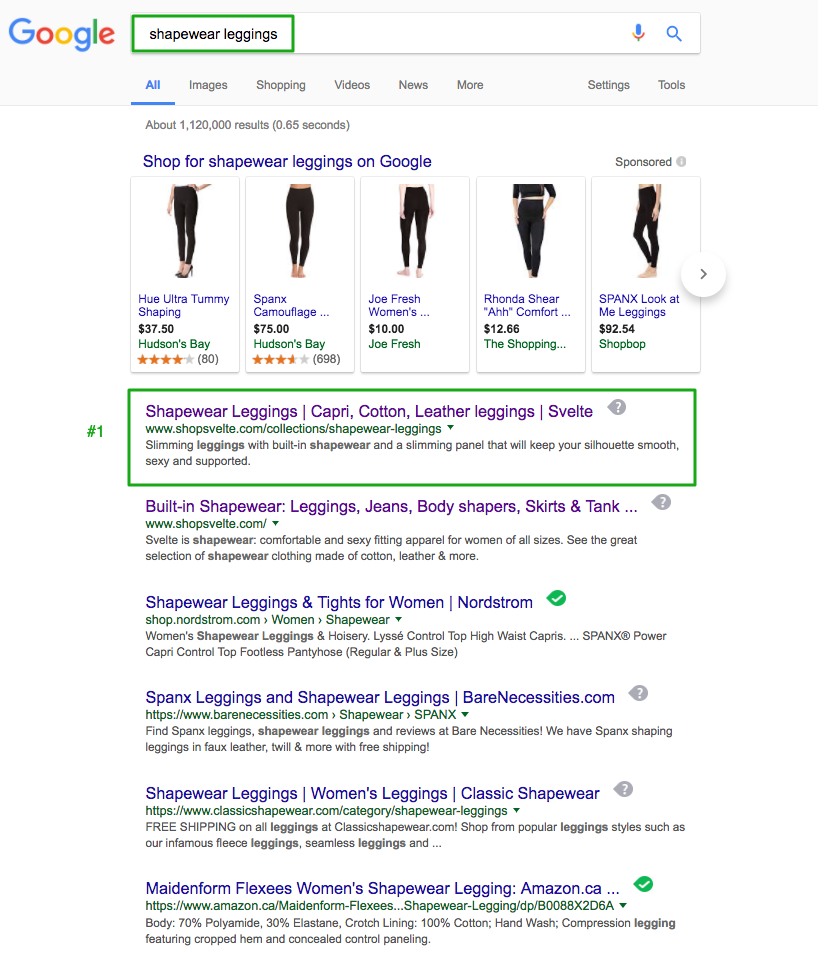
Task: Click the $10.00 Joe Fresh price
Action: (386, 329)
